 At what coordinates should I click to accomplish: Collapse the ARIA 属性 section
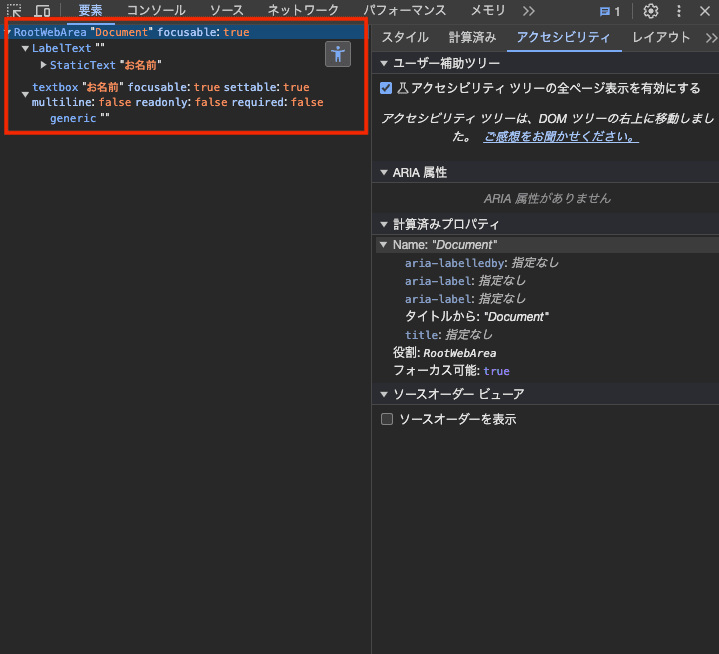click(x=384, y=172)
